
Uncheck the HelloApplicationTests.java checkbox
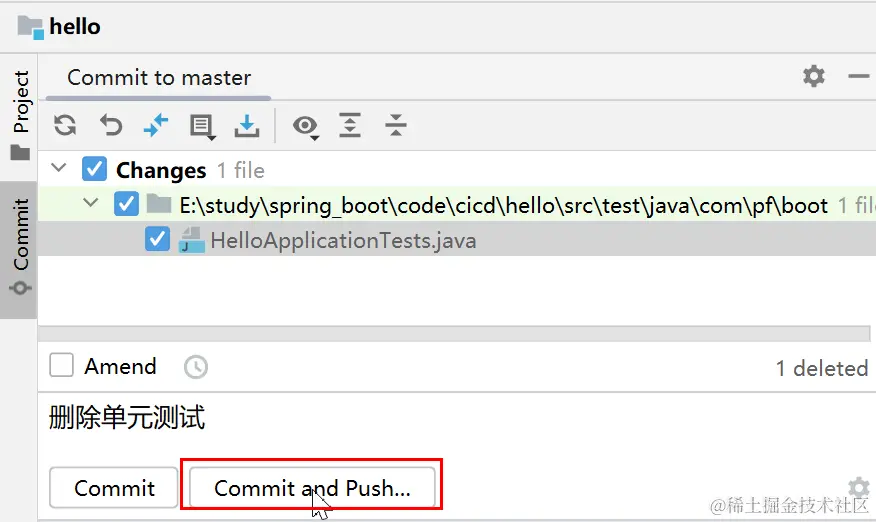click(158, 240)
